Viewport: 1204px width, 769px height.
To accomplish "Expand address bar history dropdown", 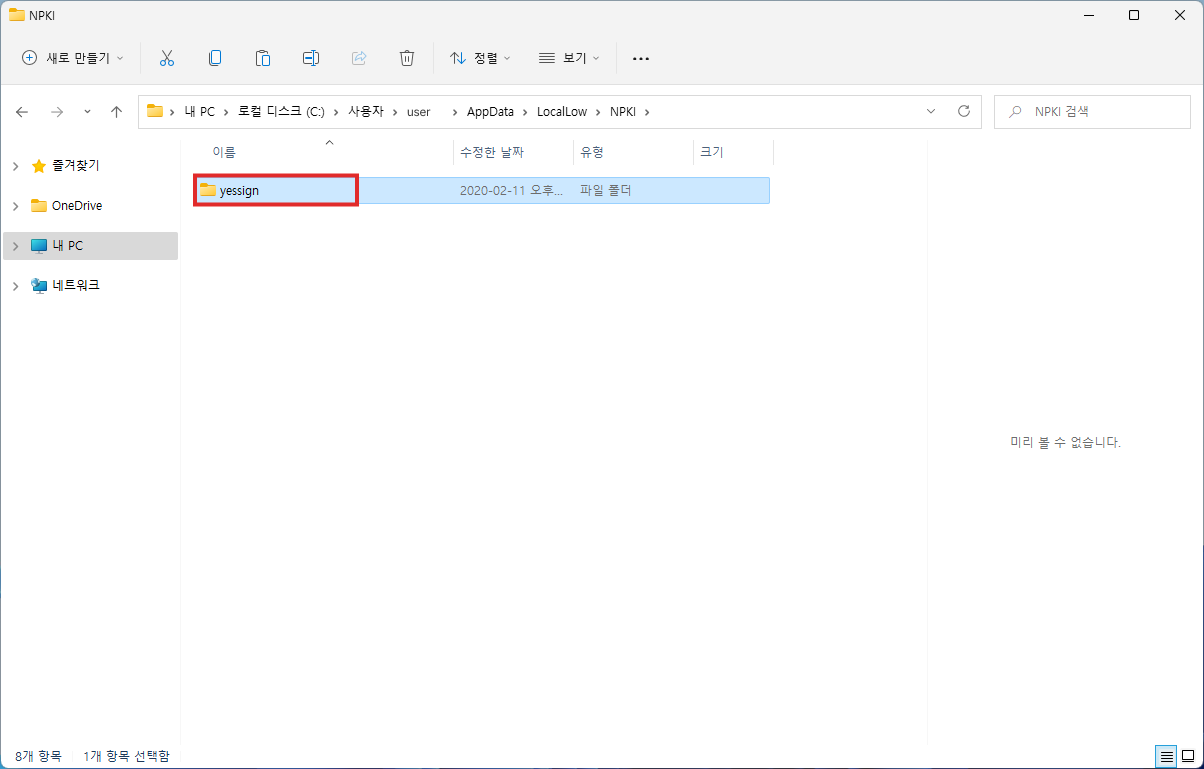I will point(932,112).
